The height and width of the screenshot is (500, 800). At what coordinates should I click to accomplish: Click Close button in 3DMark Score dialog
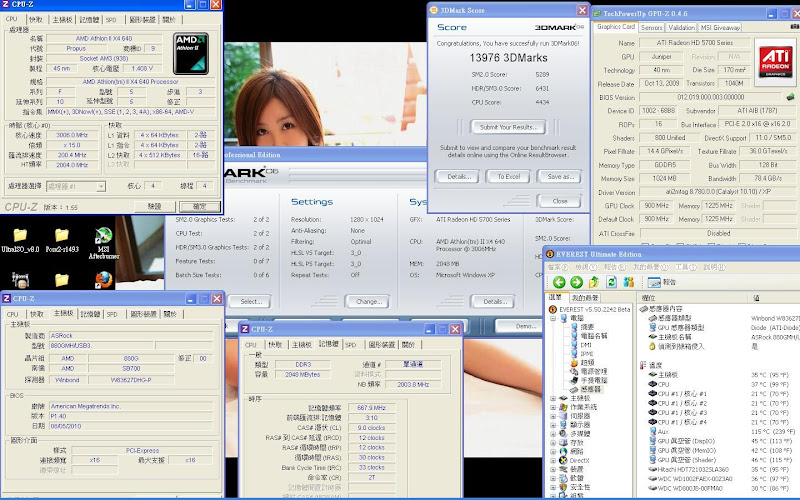(559, 202)
